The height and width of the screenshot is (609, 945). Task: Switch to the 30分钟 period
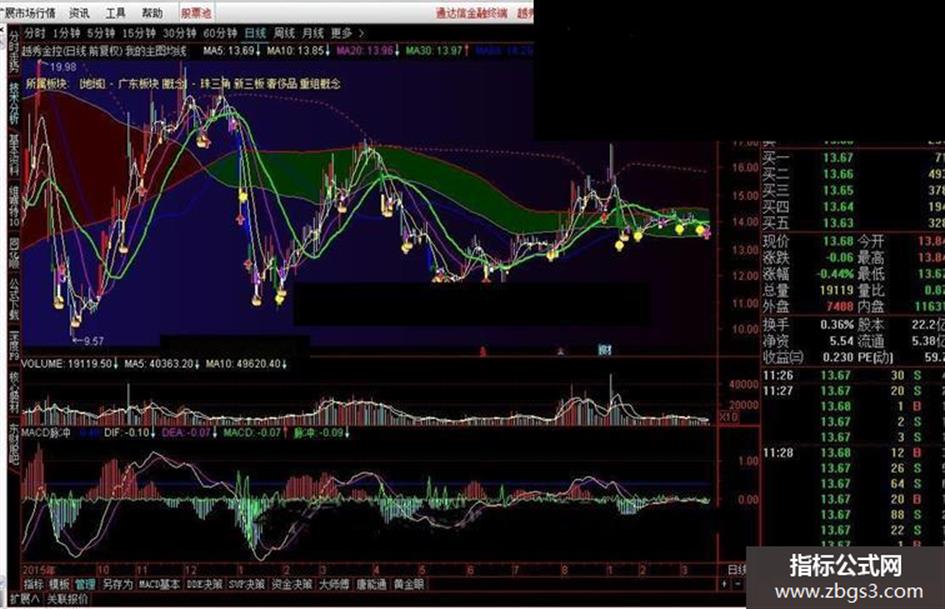click(x=180, y=33)
